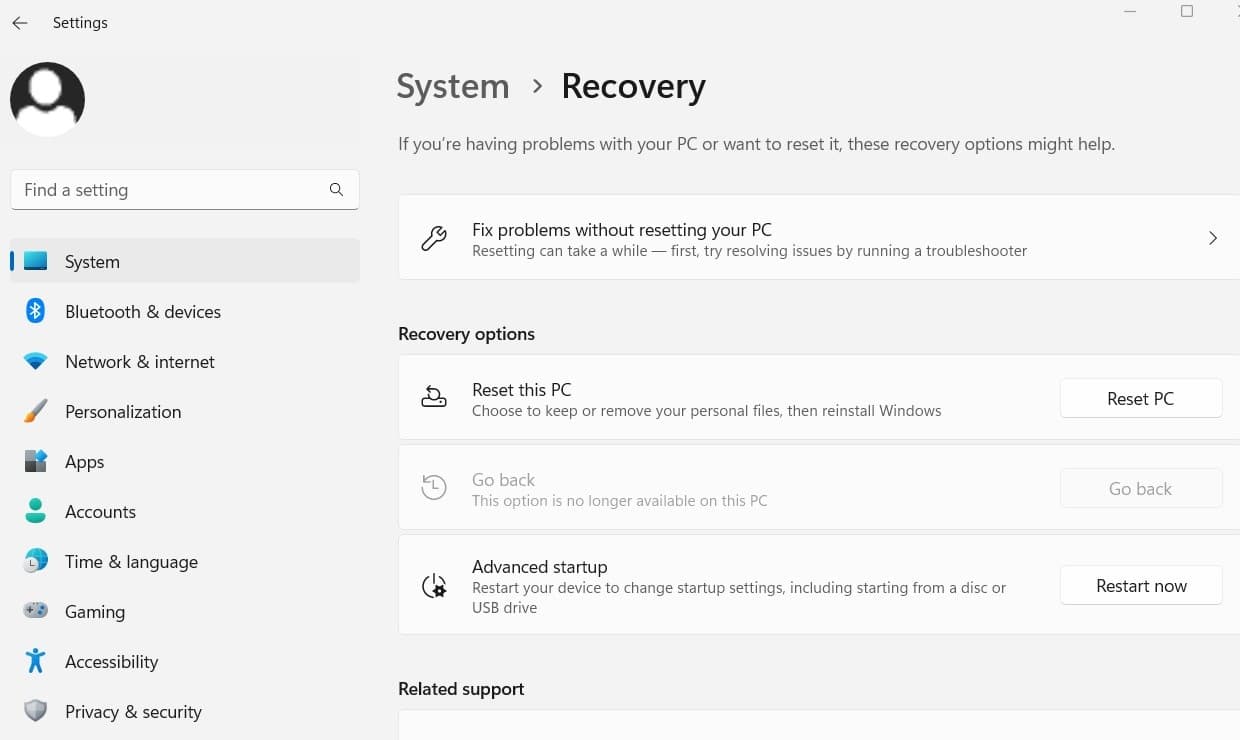The height and width of the screenshot is (740, 1240).
Task: Click the Privacy & security shield icon
Action: 36,711
